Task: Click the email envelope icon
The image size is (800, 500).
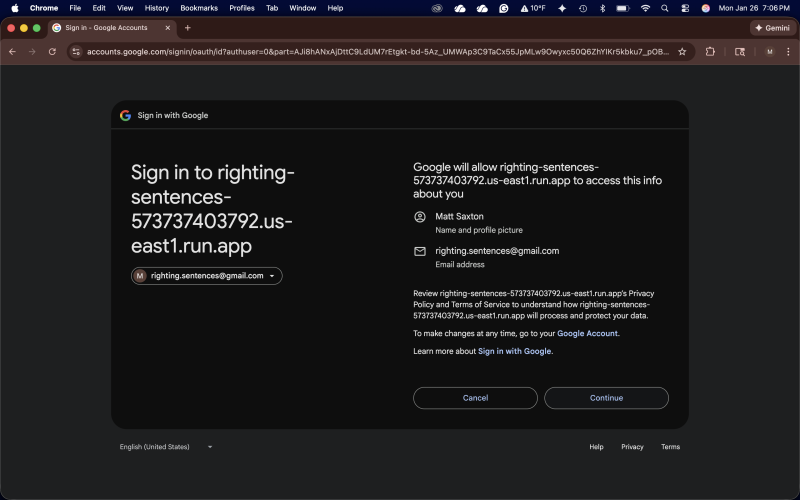Action: tap(419, 251)
